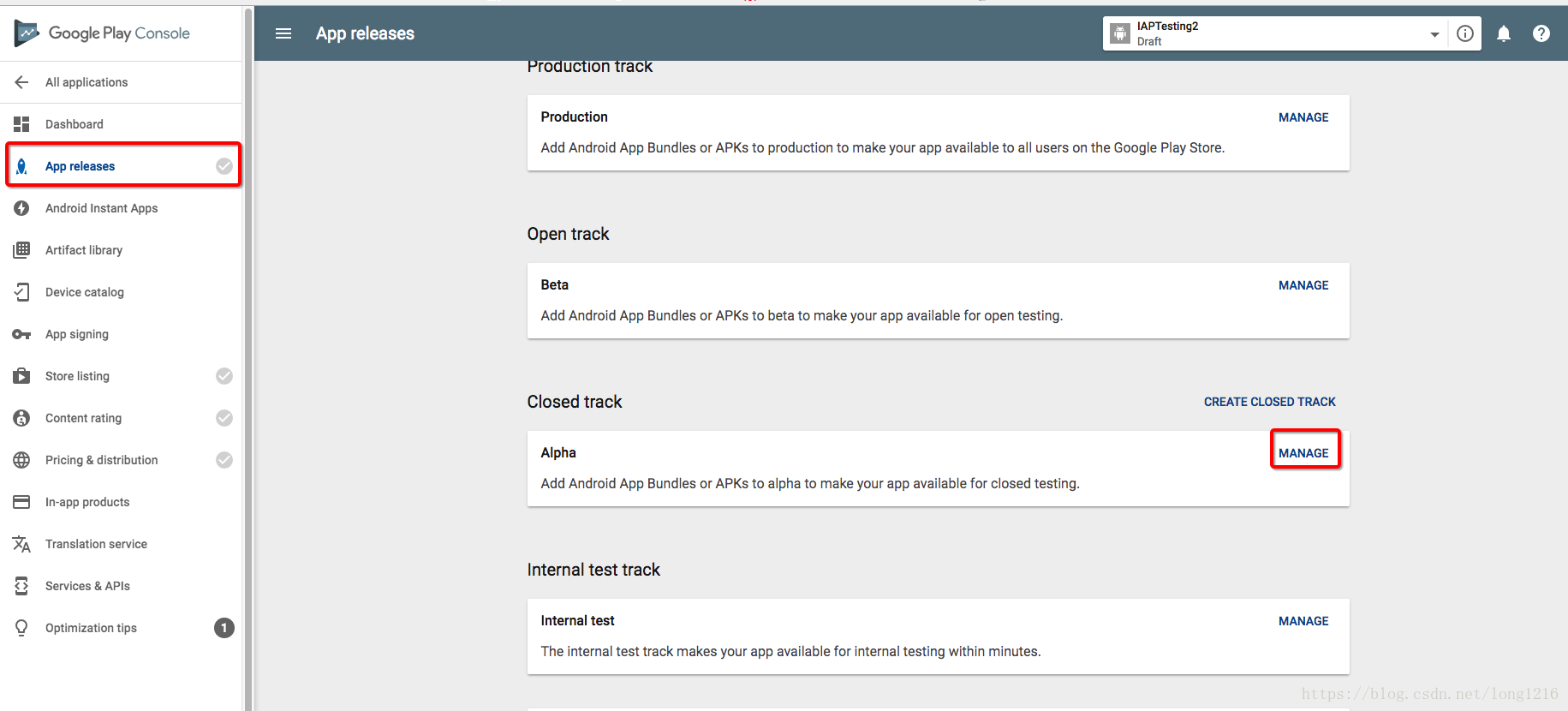Click the Optimization tips count badge
Image resolution: width=1568 pixels, height=711 pixels.
point(224,628)
